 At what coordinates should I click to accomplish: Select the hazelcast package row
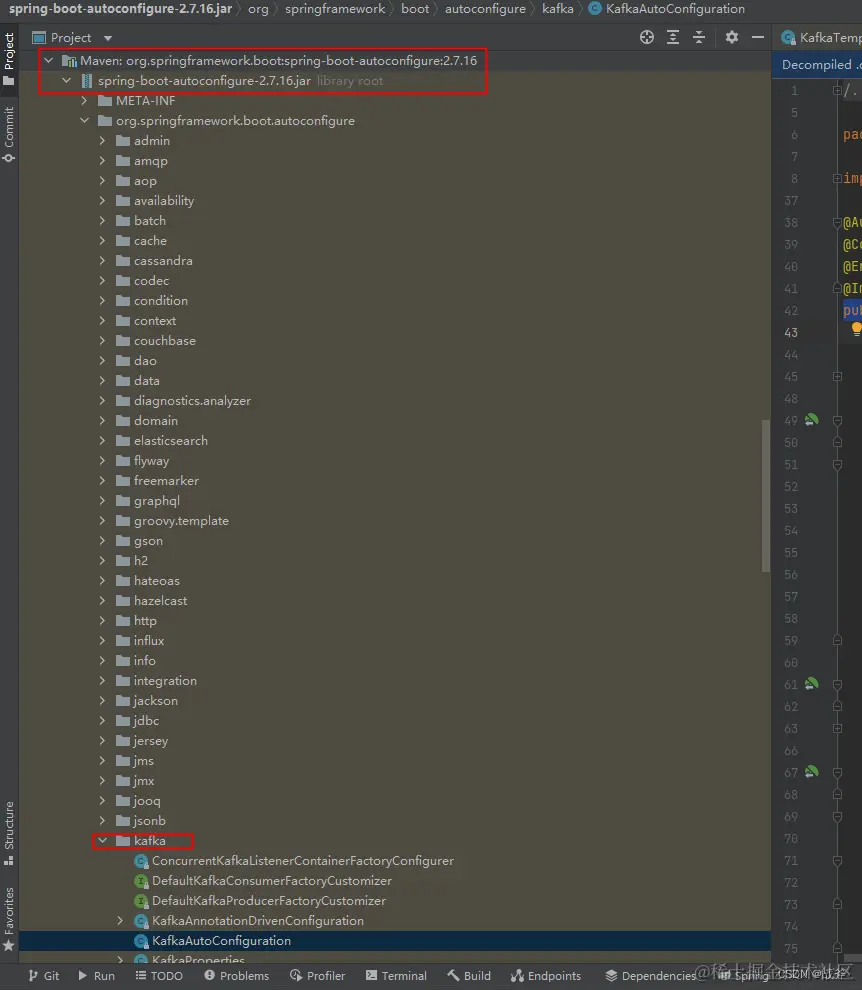(395, 600)
